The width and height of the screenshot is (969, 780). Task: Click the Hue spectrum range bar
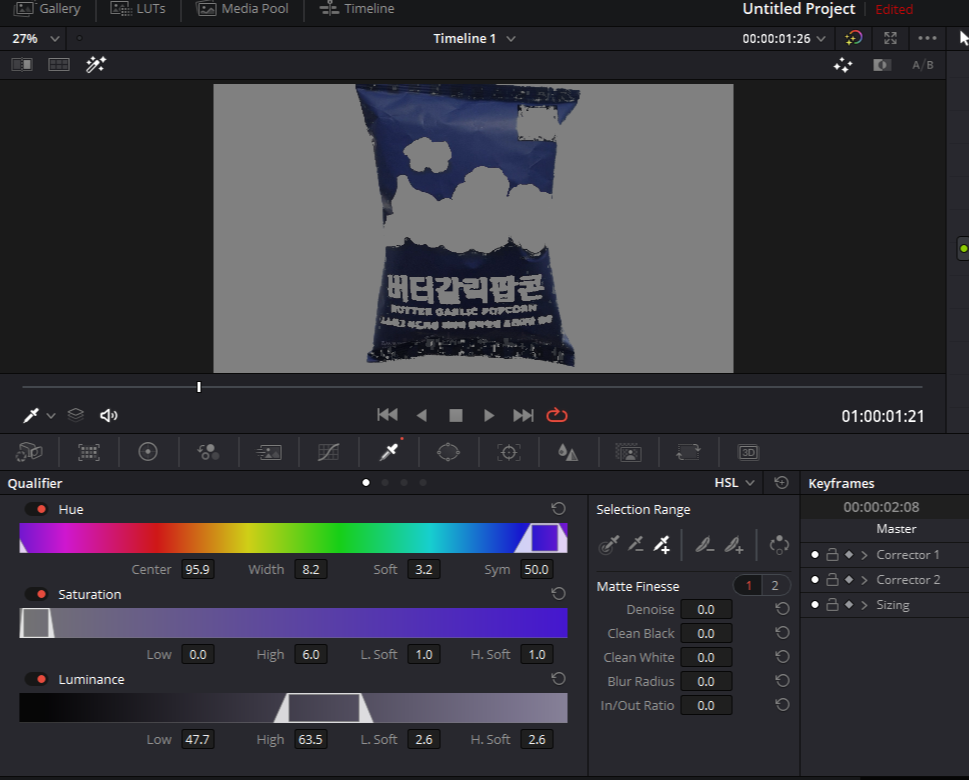tap(294, 538)
